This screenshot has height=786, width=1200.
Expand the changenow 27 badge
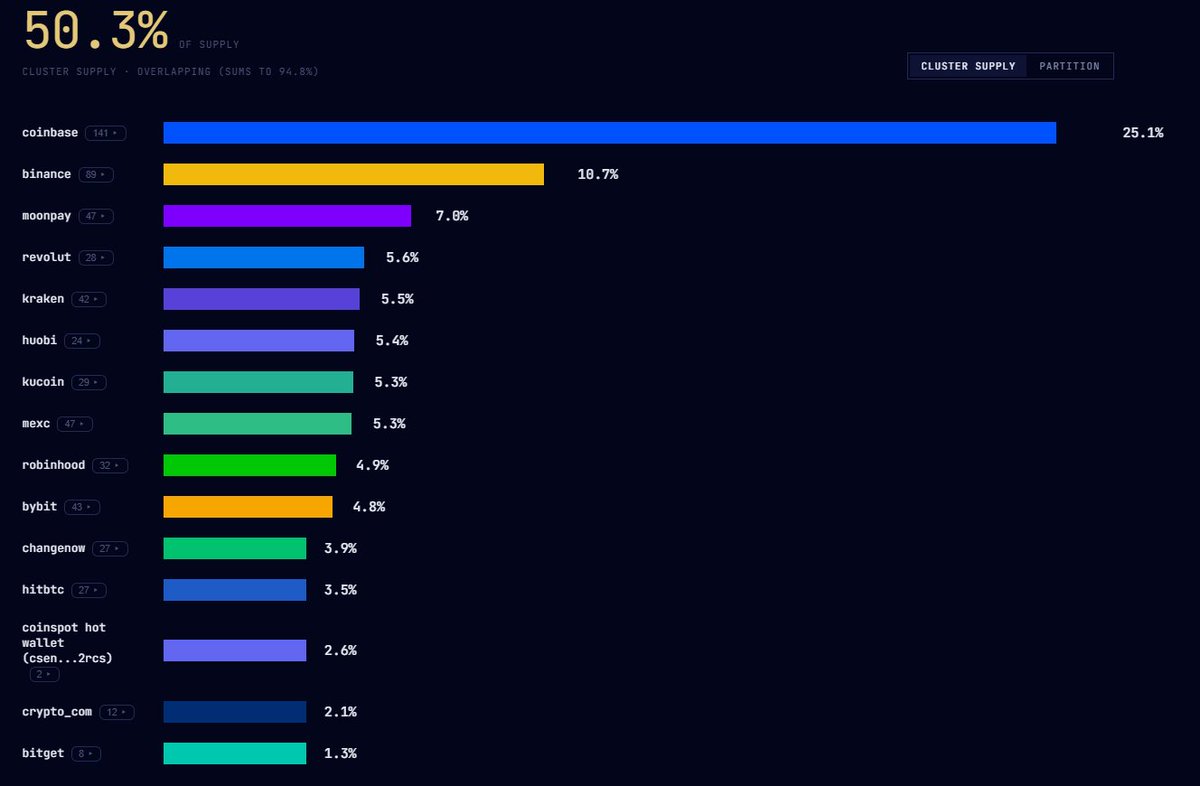click(110, 548)
